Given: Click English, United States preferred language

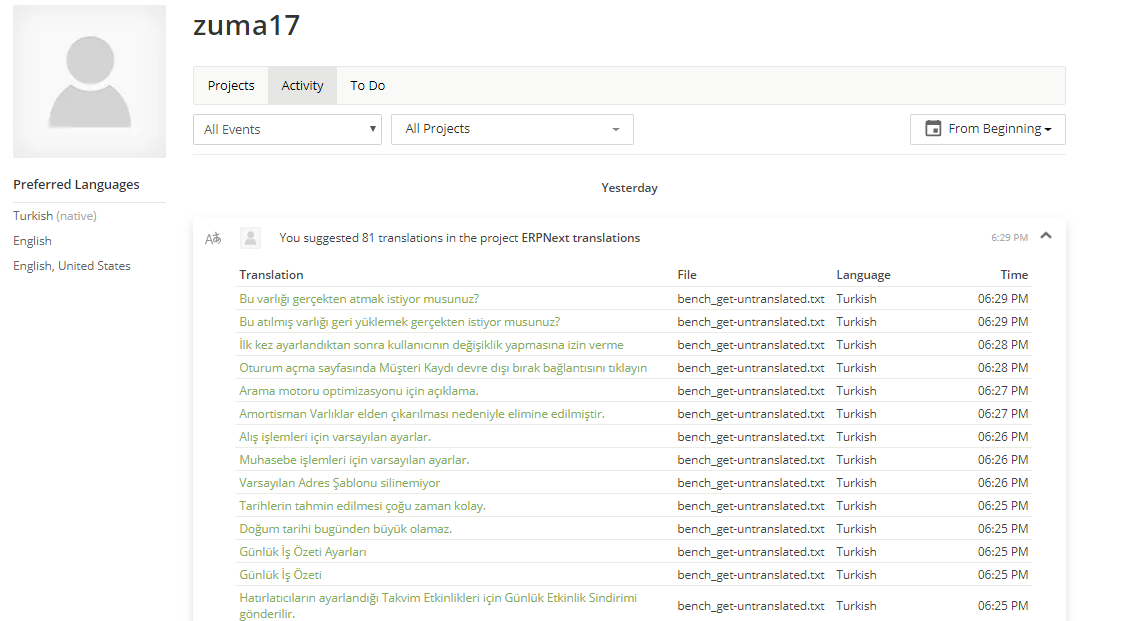Looking at the screenshot, I should tap(72, 266).
